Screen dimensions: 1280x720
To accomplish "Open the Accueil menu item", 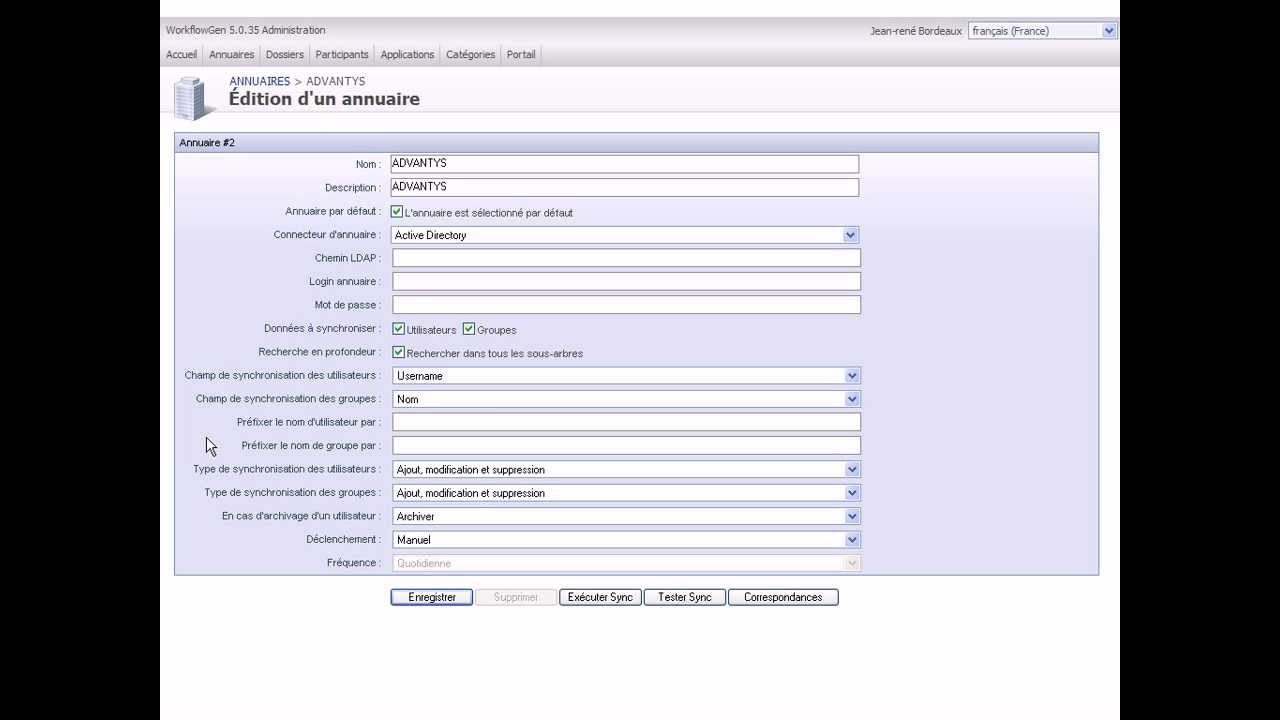I will pyautogui.click(x=181, y=55).
